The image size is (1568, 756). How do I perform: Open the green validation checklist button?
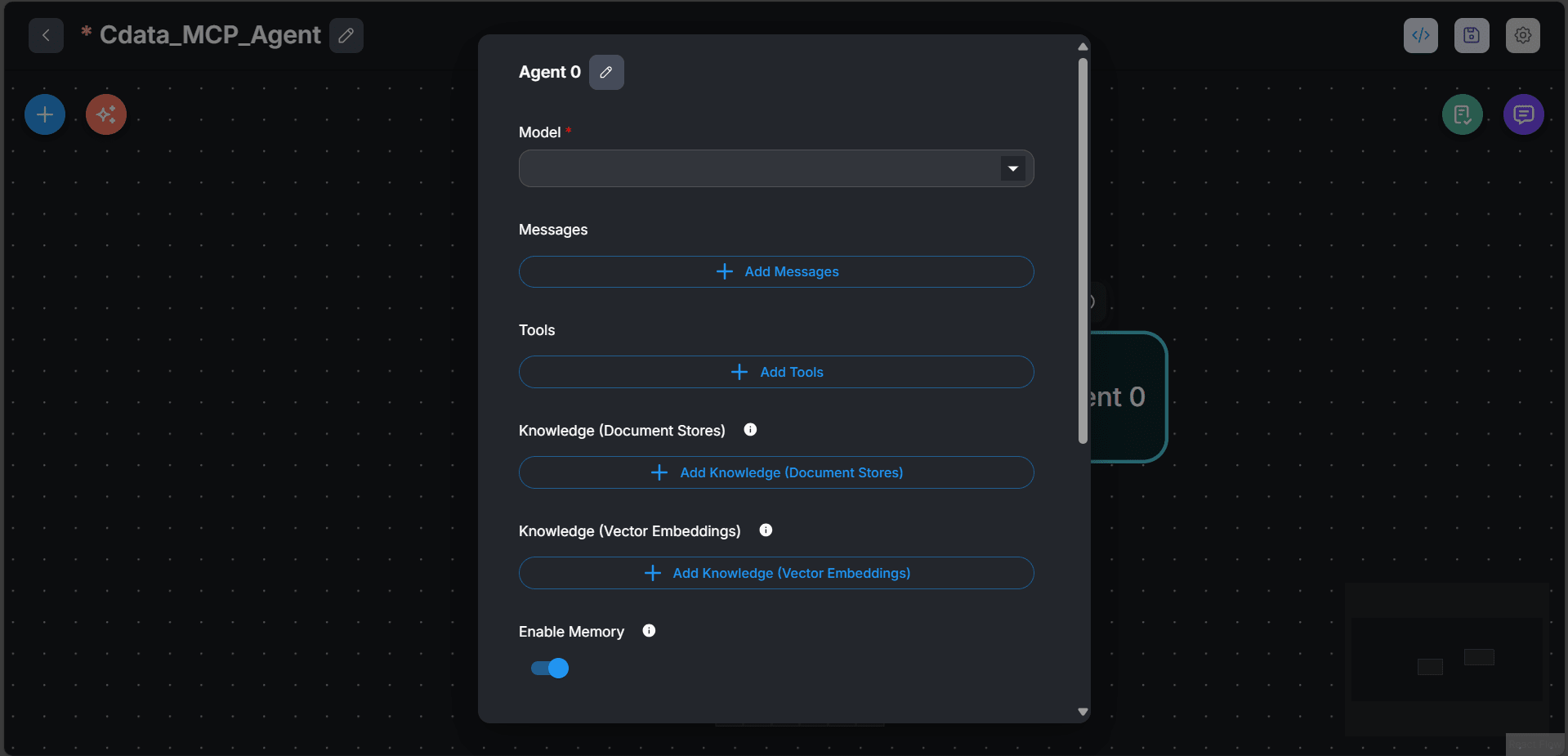point(1462,114)
